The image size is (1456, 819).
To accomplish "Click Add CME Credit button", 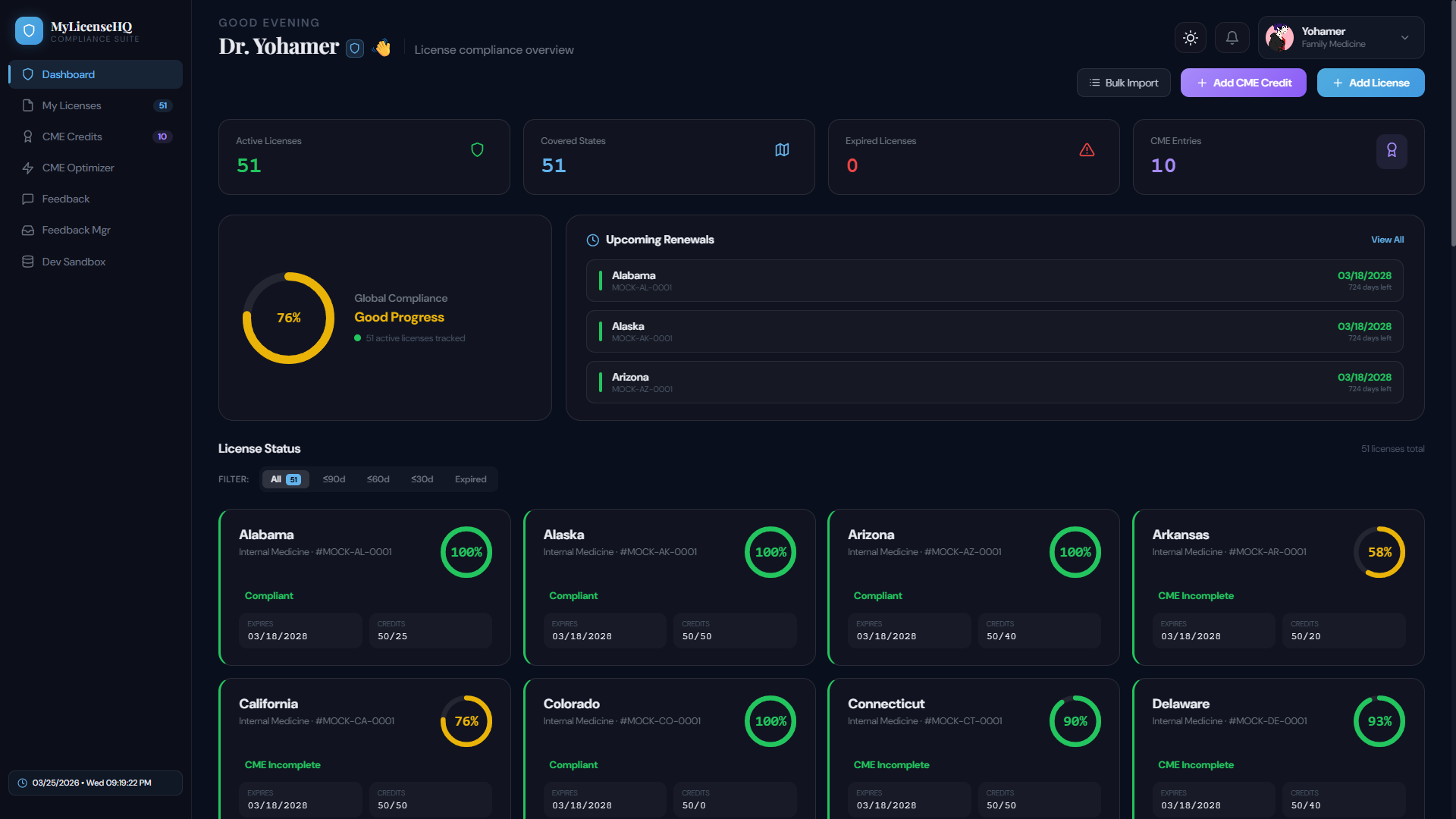I will tap(1243, 83).
